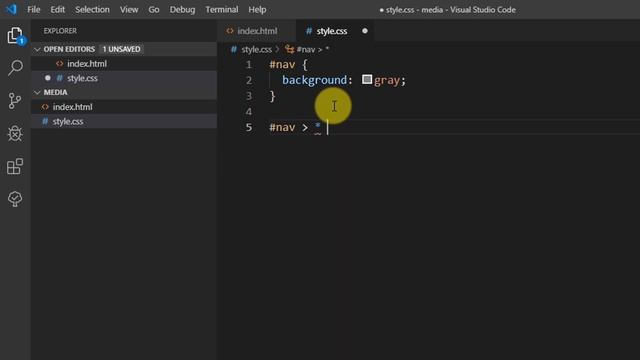Open index.html in the MEDIA folder

click(124, 107)
